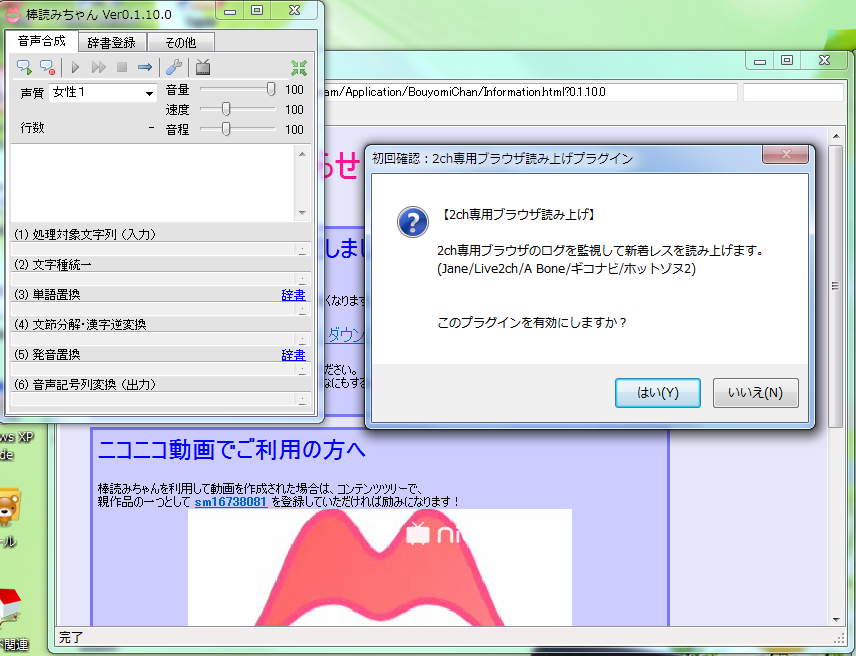The width and height of the screenshot is (856, 656).
Task: Click the 音程 value 100
Action: click(x=294, y=129)
